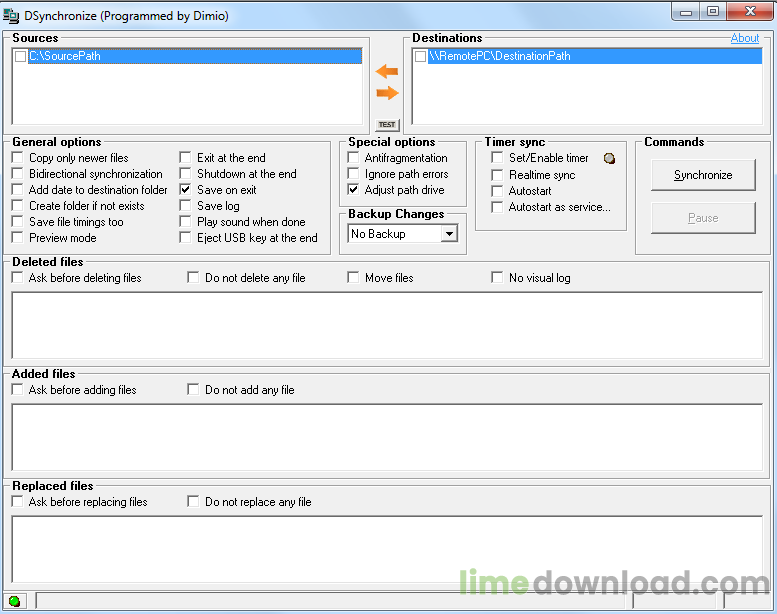
Task: Close the DSynchronize window
Action: click(750, 11)
